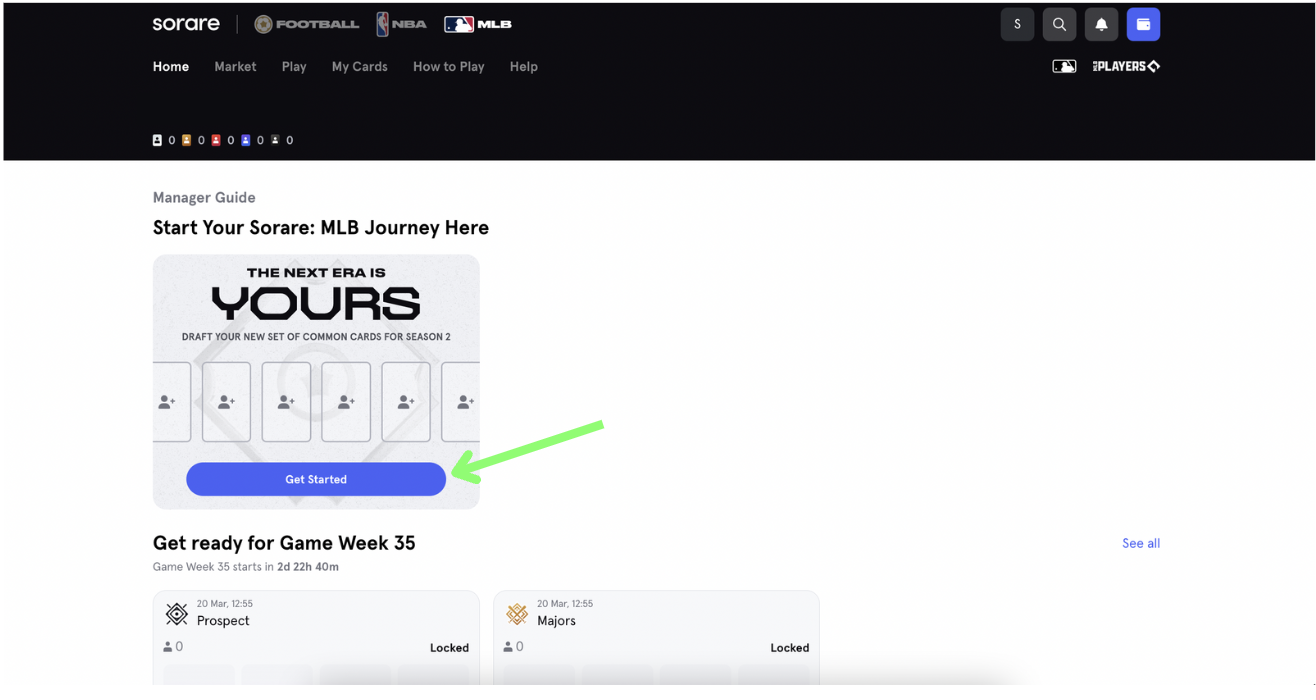This screenshot has height=700, width=1316.
Task: Open the My Cards tab
Action: [360, 66]
